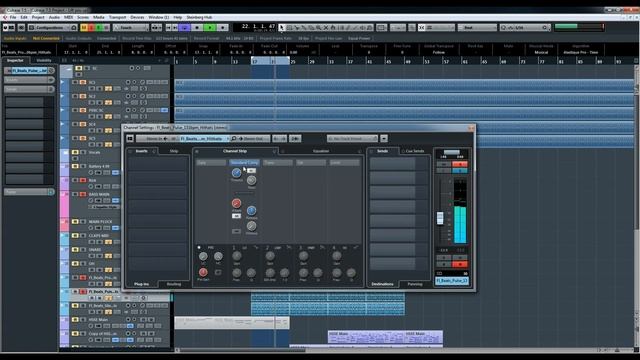Toggle Mute button in Channel Settings fader section
Screen dimensions: 640x360
[444, 164]
